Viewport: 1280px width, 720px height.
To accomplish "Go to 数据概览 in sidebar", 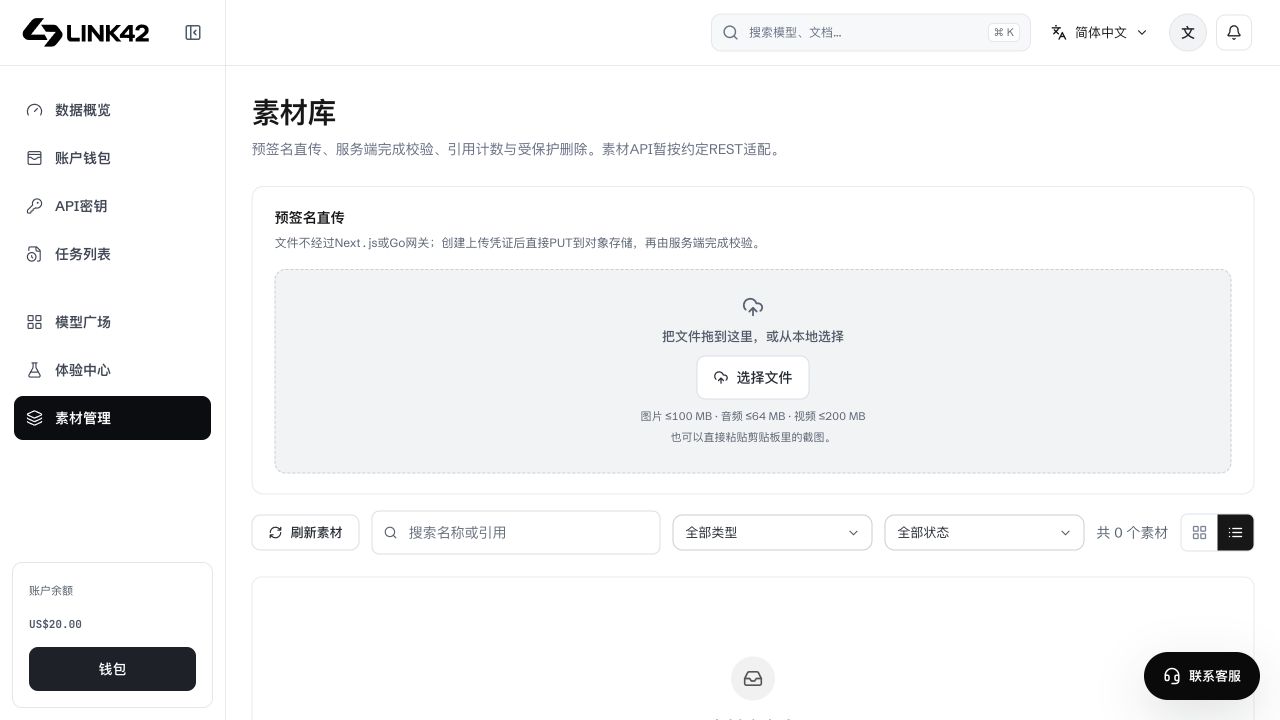I will [112, 110].
